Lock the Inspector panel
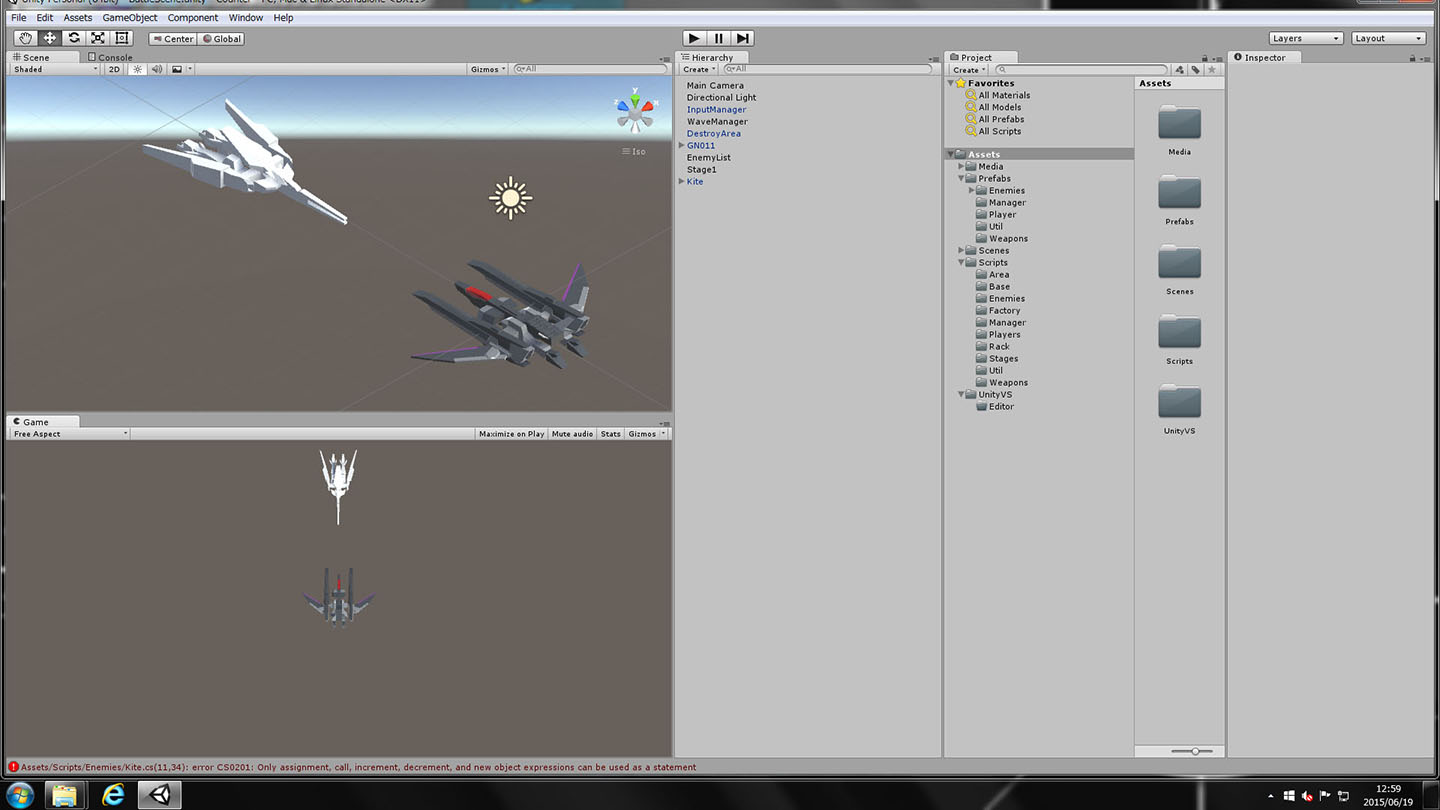This screenshot has width=1440, height=810. (x=1412, y=58)
